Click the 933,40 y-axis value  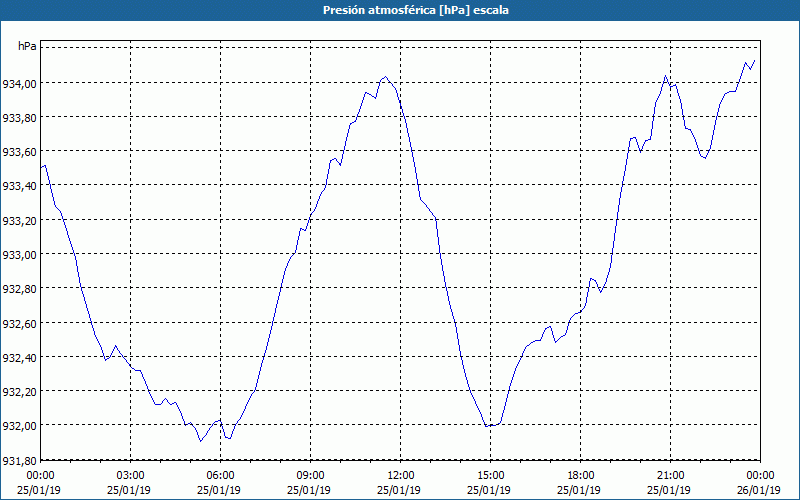[x=19, y=186]
